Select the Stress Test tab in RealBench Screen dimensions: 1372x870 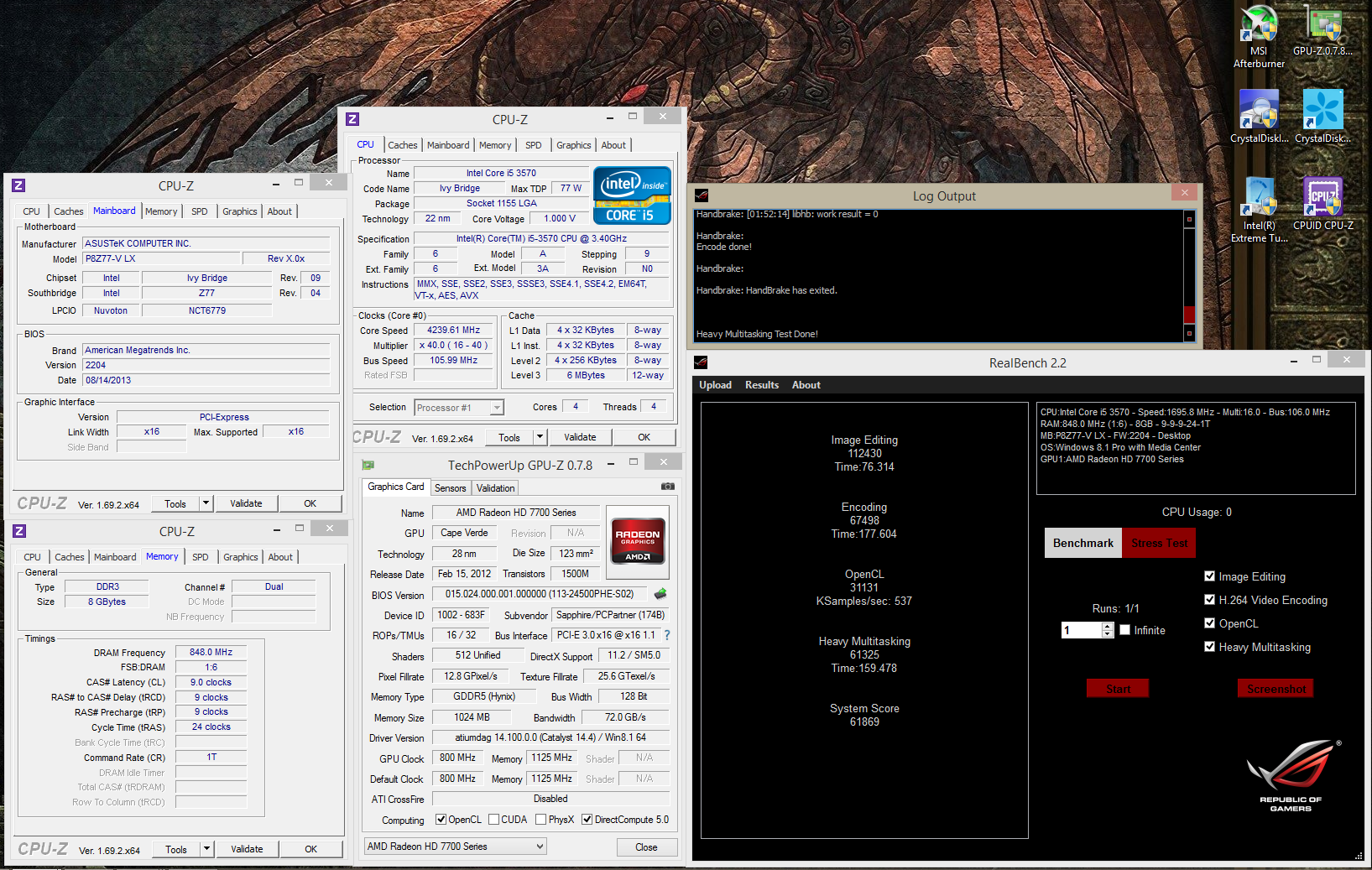[x=1159, y=543]
